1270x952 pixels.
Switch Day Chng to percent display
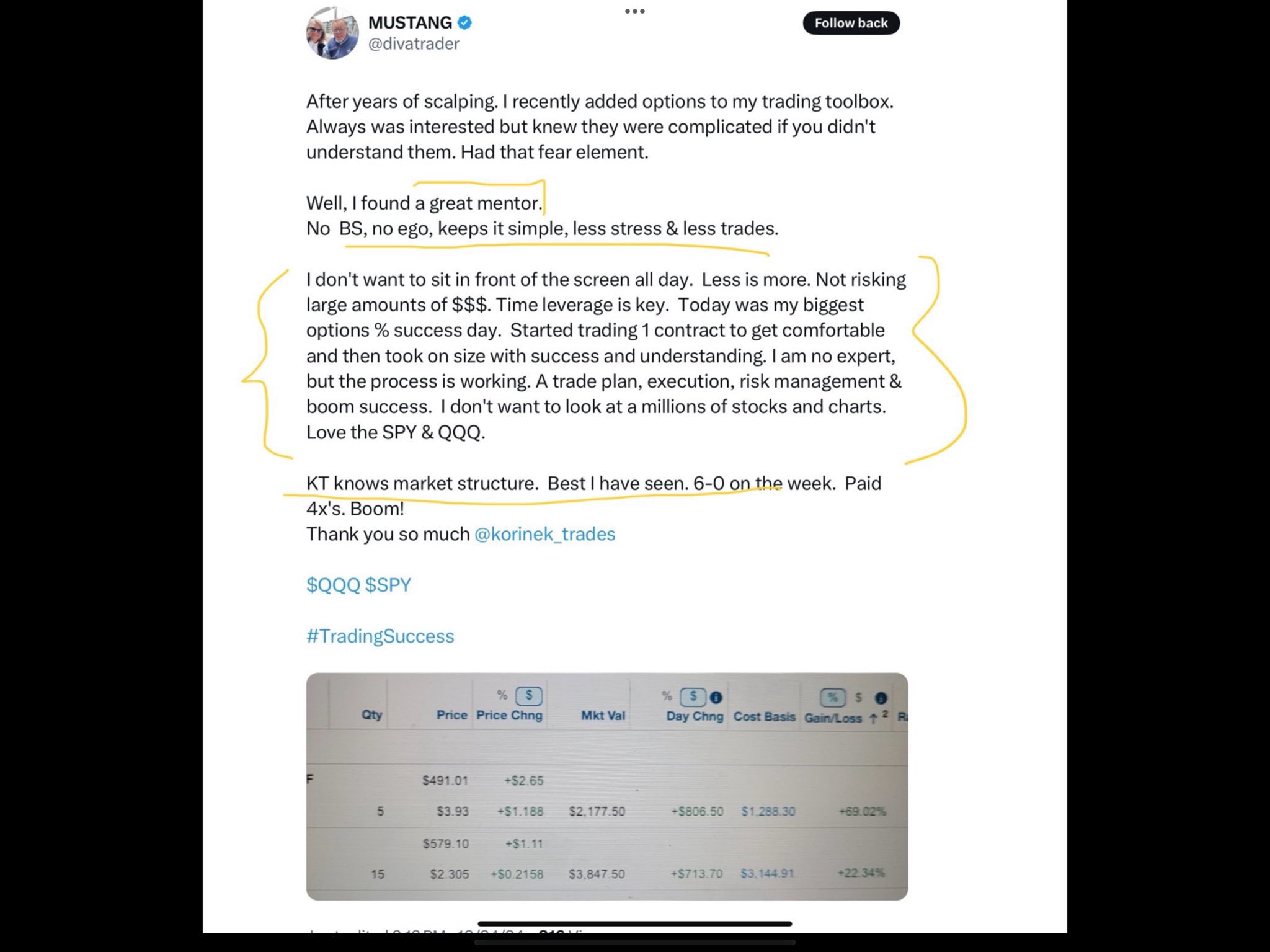[667, 696]
